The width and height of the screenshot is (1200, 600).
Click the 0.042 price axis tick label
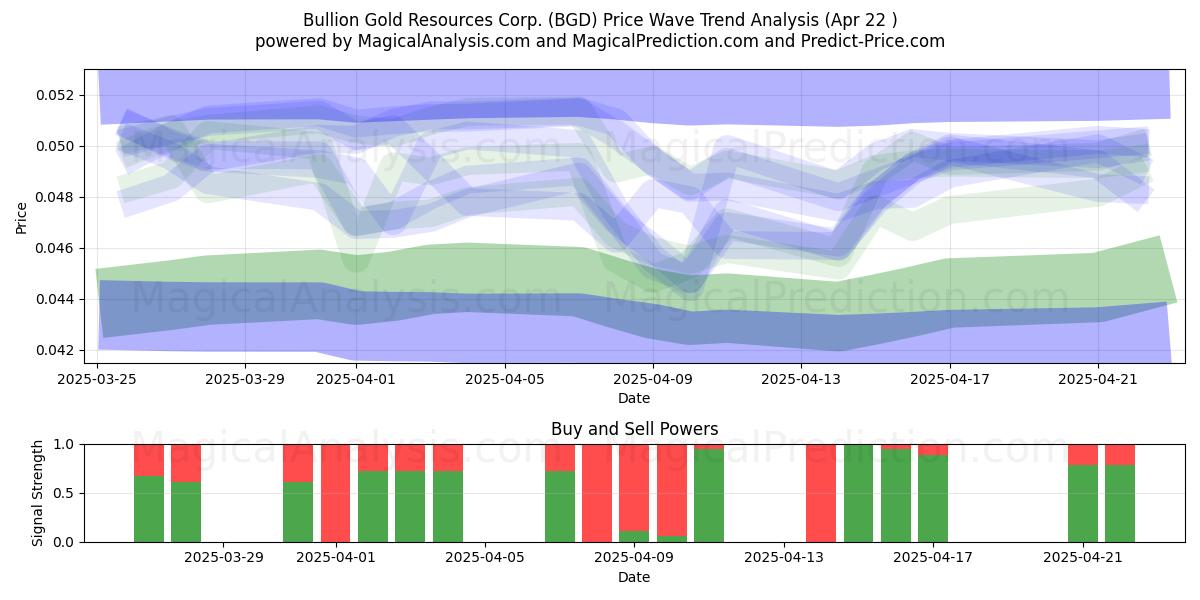pos(54,351)
